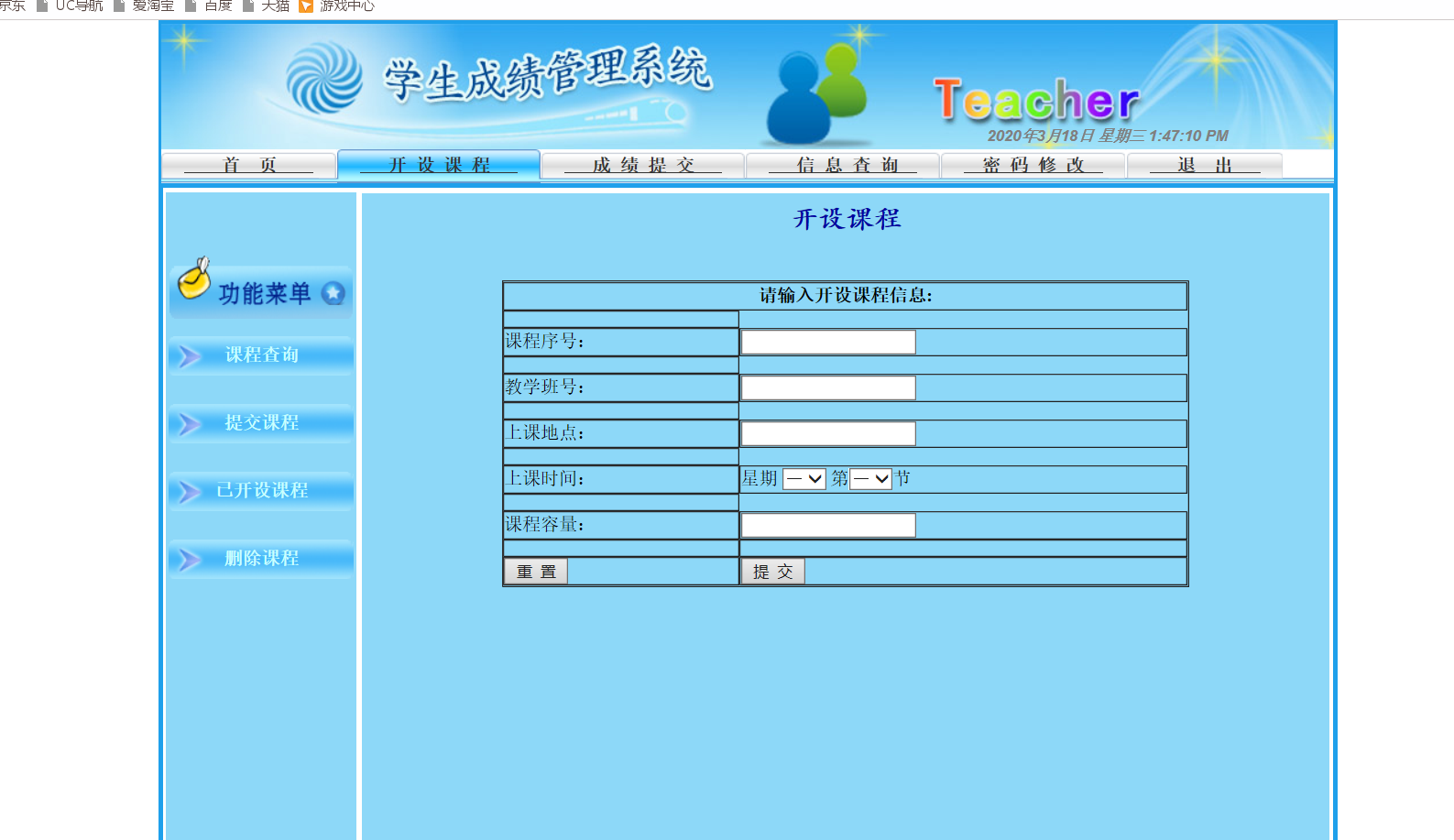Click the arrow icon beside 删除课程
Viewport: 1454px width, 840px height.
(190, 560)
